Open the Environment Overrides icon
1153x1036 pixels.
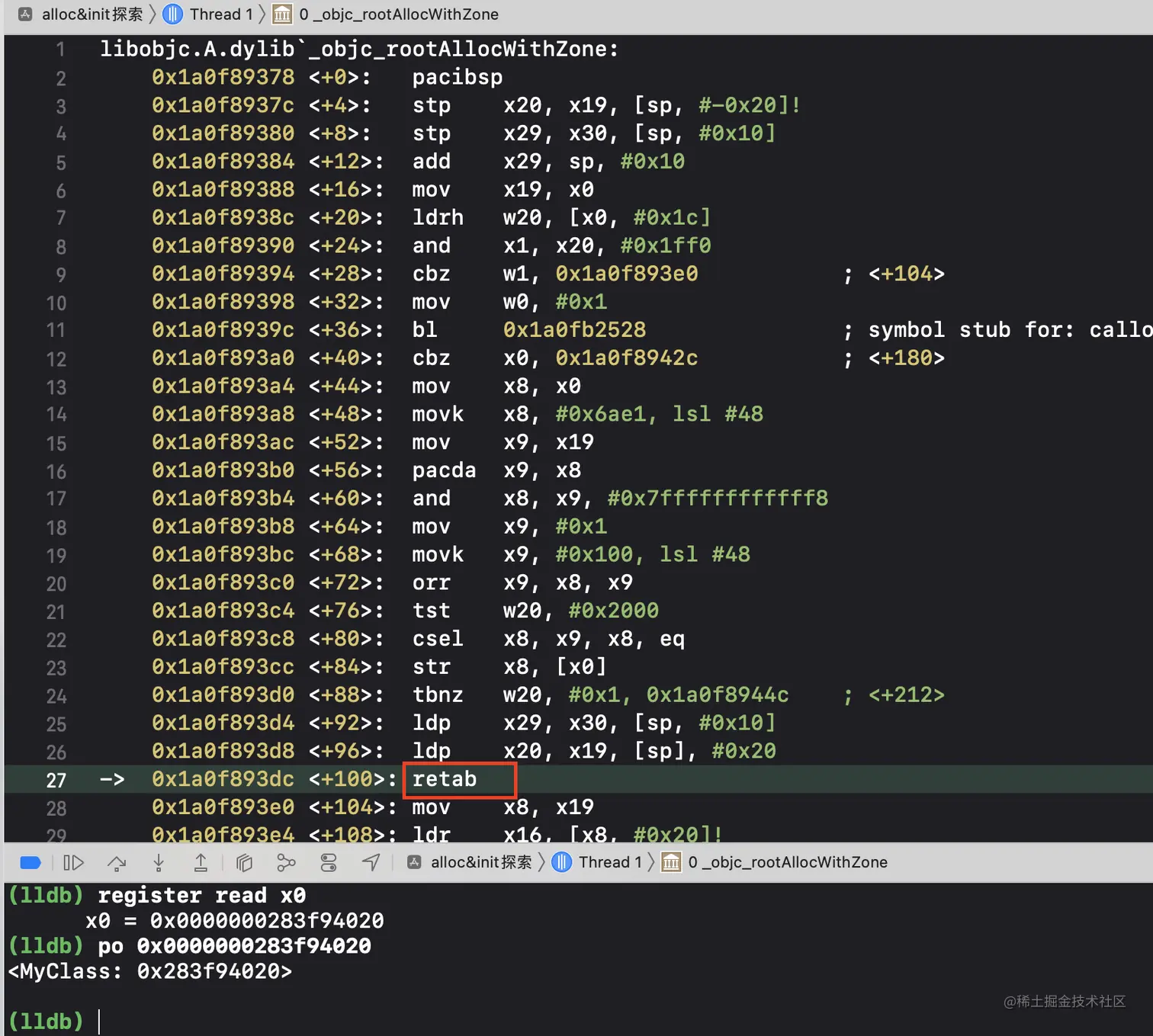(x=329, y=863)
